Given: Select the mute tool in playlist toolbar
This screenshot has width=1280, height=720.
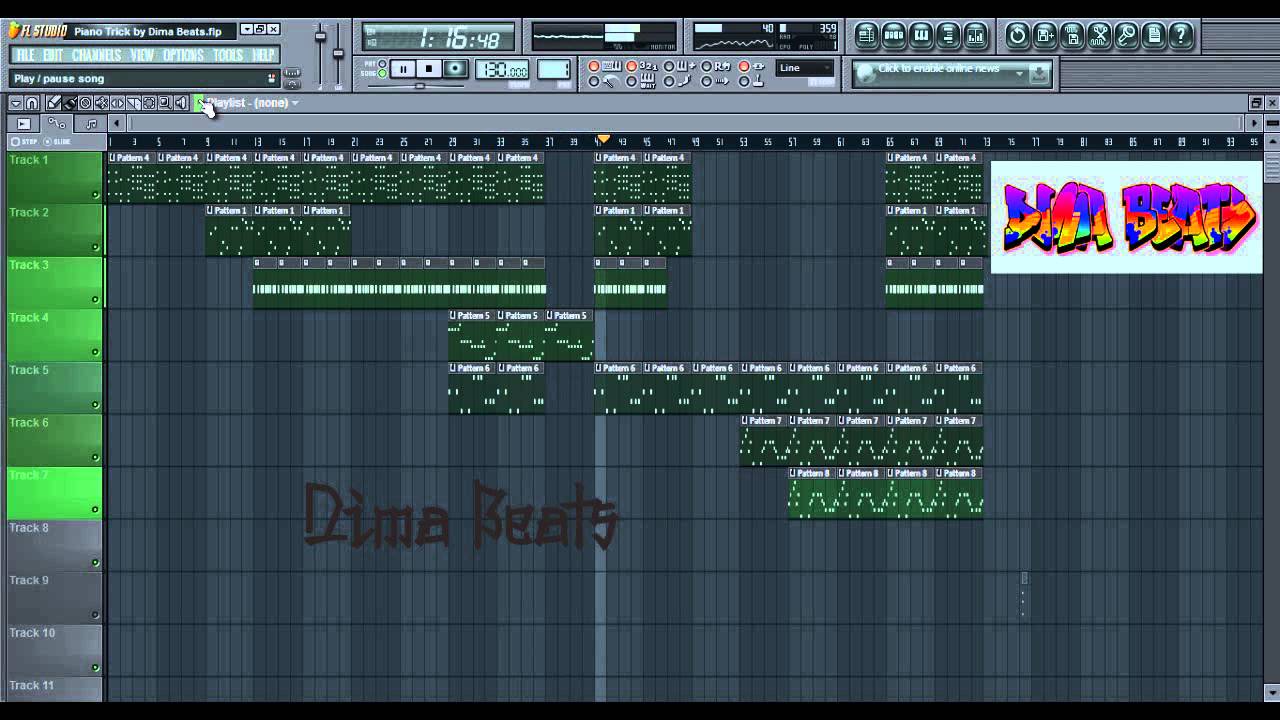Looking at the screenshot, I should click(x=101, y=103).
